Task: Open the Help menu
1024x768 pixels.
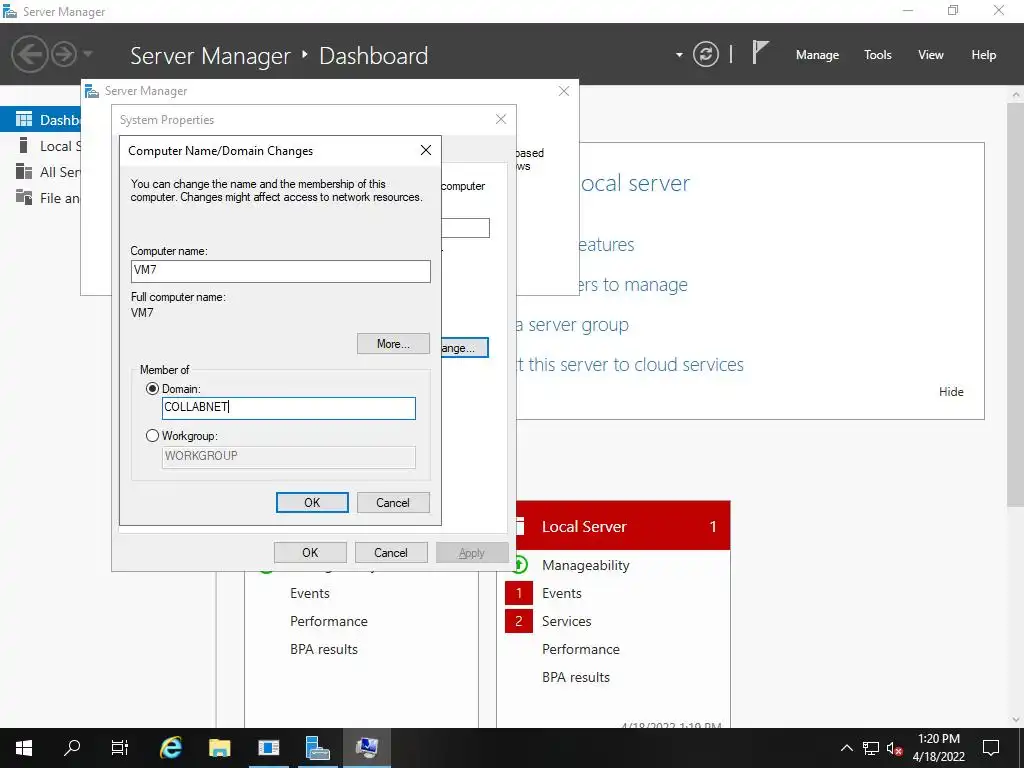Action: pyautogui.click(x=984, y=55)
